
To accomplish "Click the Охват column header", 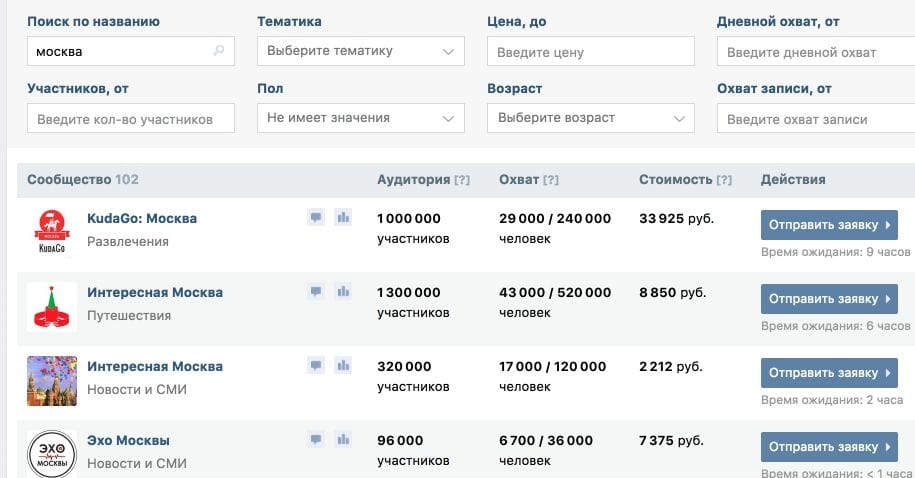I will click(519, 180).
